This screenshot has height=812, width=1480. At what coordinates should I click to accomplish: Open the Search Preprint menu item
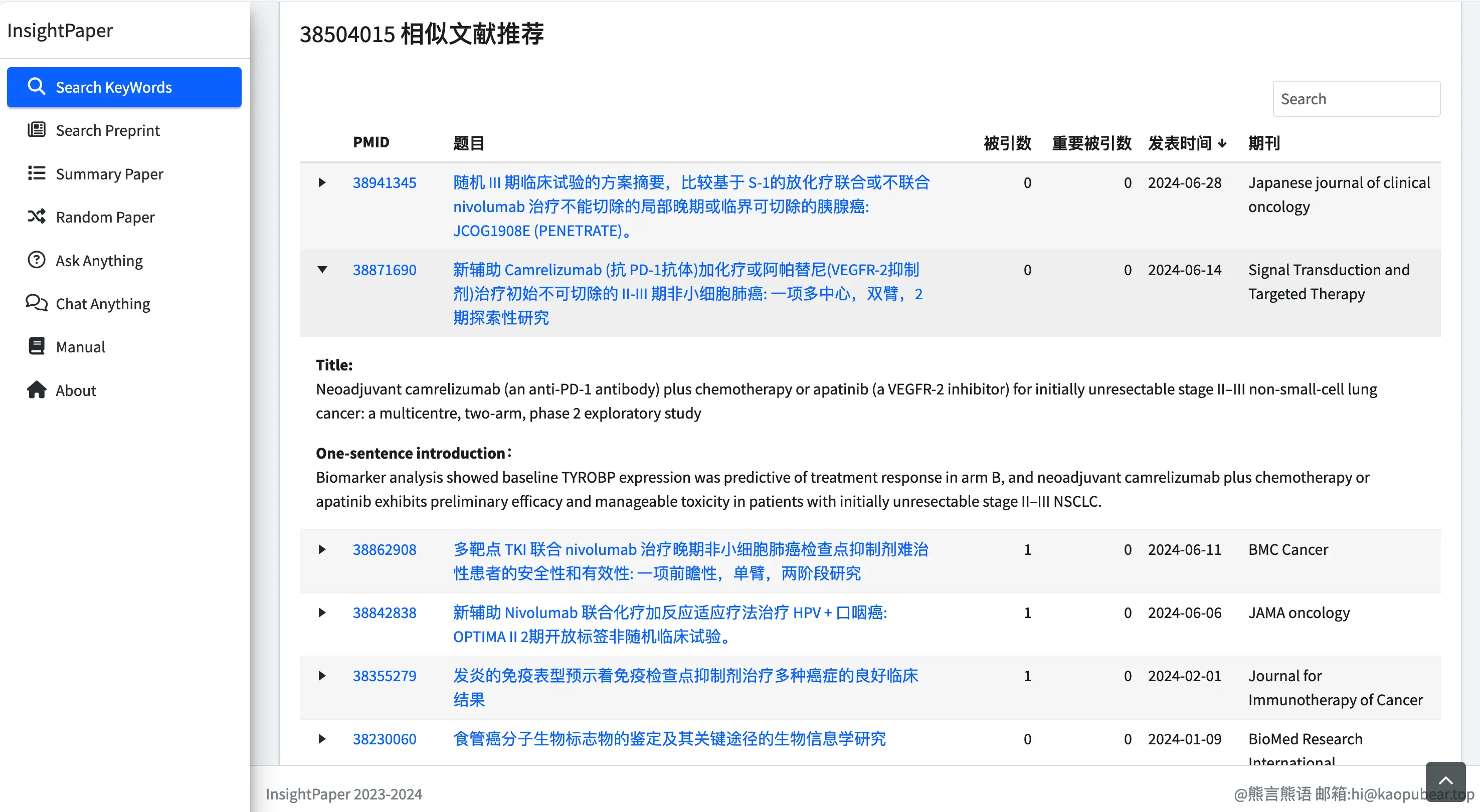click(124, 130)
